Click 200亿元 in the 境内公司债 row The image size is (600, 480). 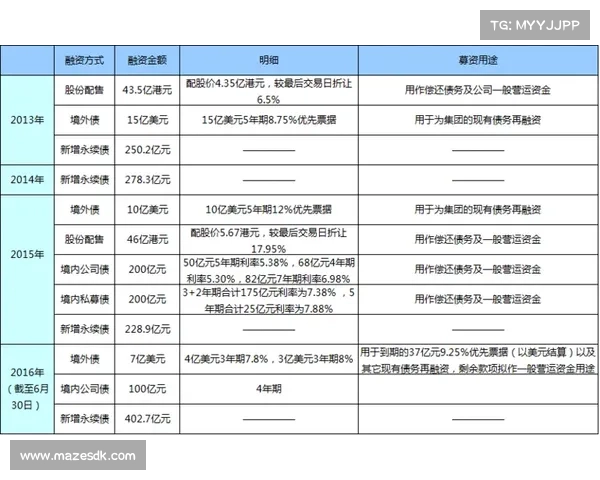[147, 269]
